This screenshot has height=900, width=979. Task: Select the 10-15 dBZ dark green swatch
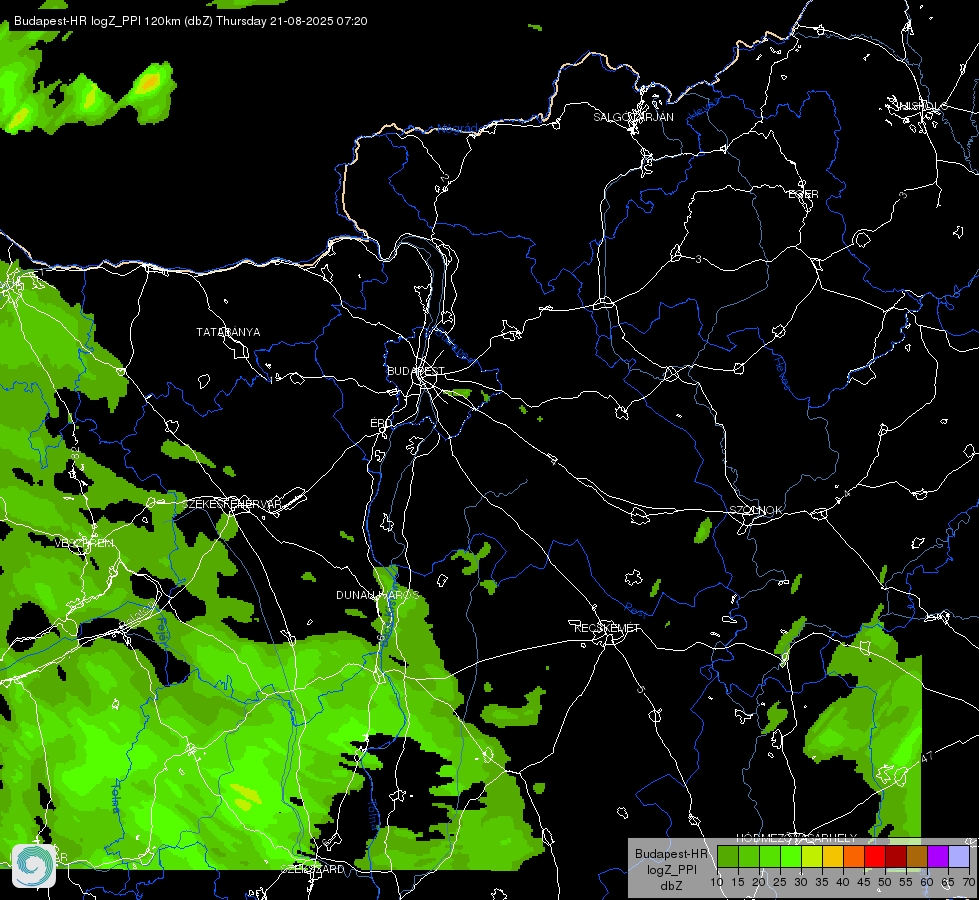[x=728, y=856]
